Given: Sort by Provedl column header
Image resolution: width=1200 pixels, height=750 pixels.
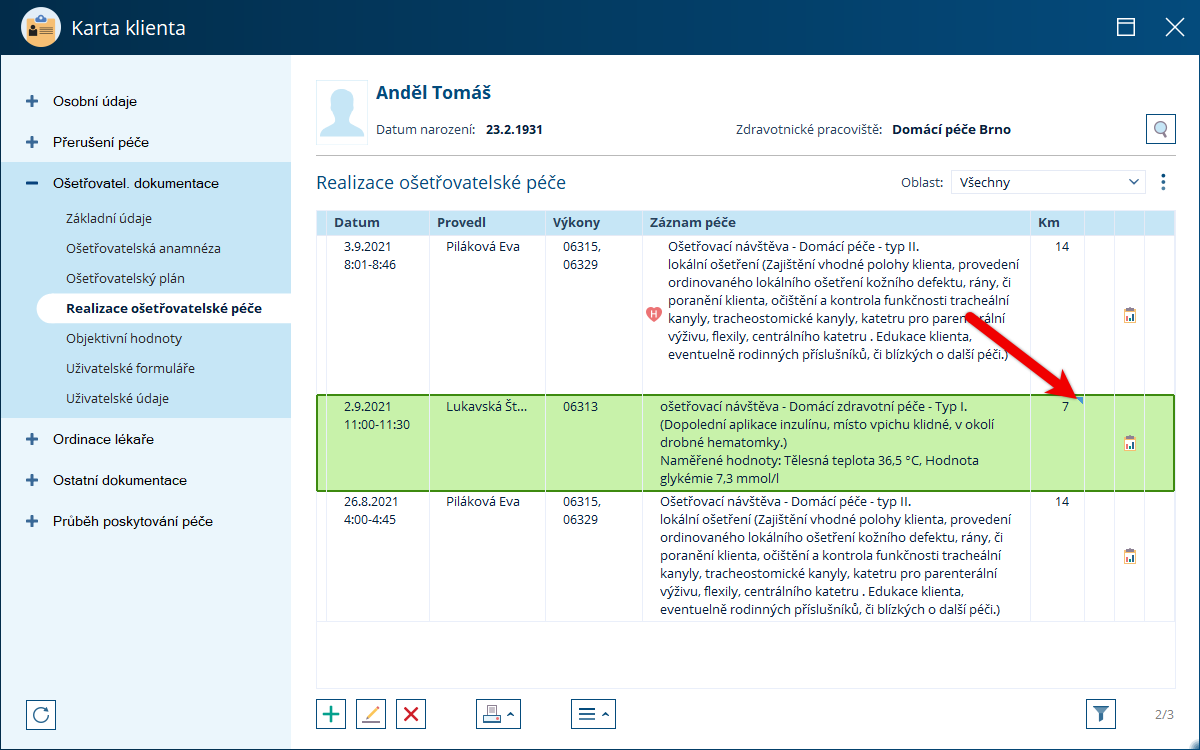Looking at the screenshot, I should 486,223.
